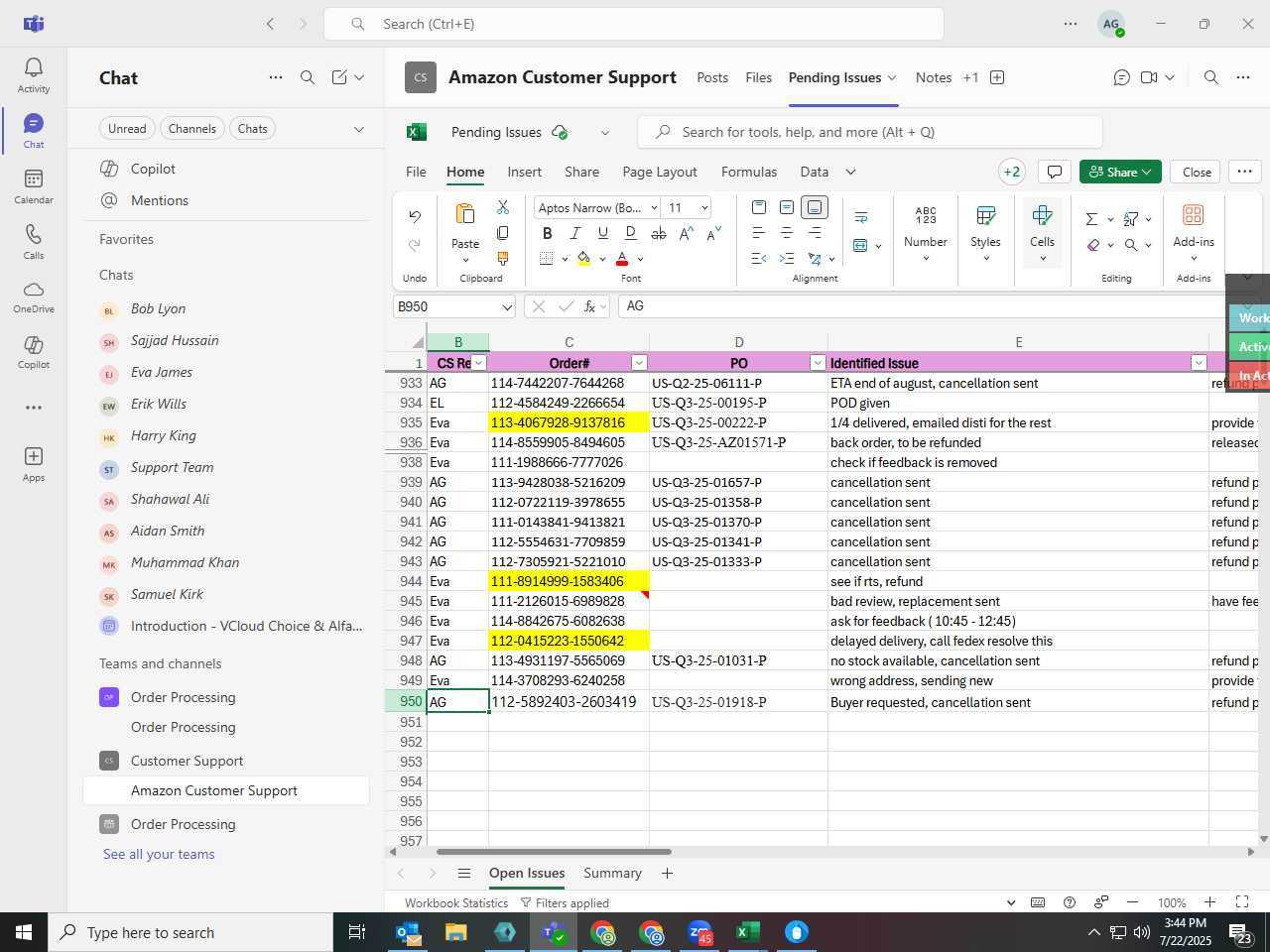Click the AutoSum sigma icon
The width and height of the screenshot is (1270, 952).
tap(1092, 219)
